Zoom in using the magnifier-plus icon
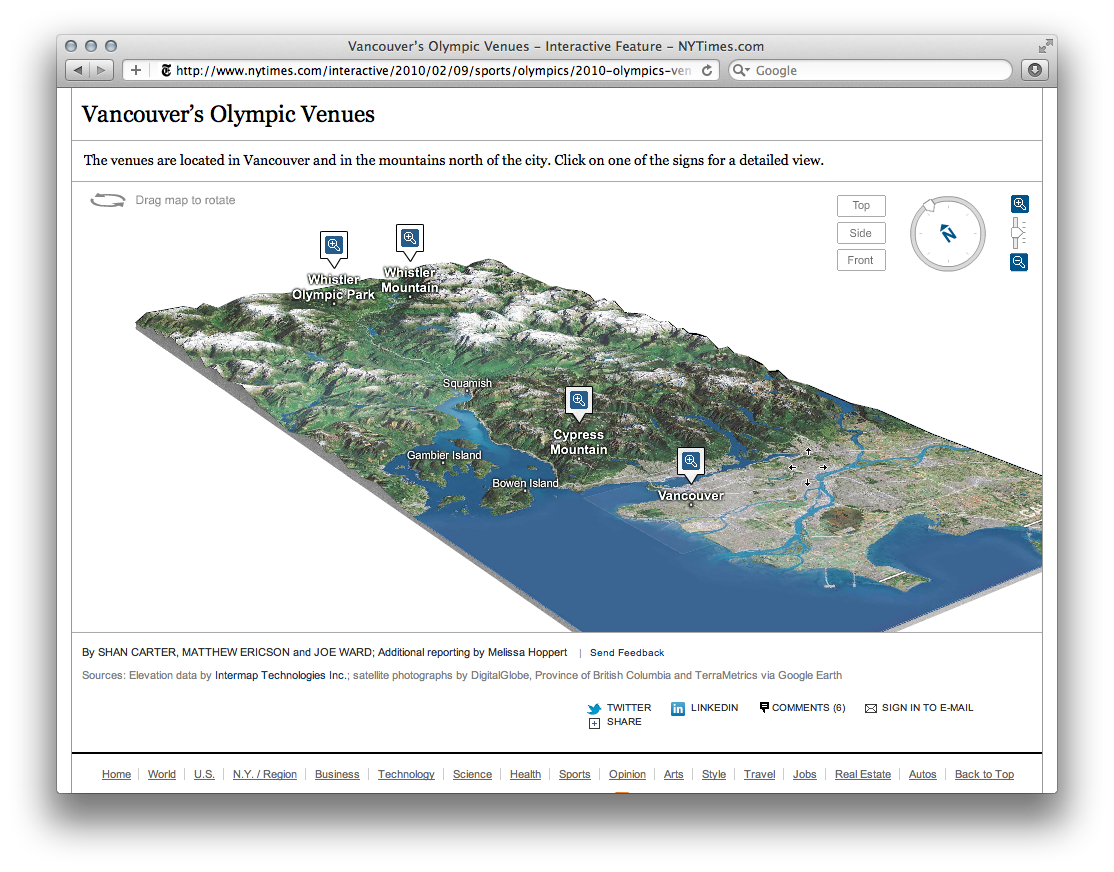1114x872 pixels. click(1019, 203)
